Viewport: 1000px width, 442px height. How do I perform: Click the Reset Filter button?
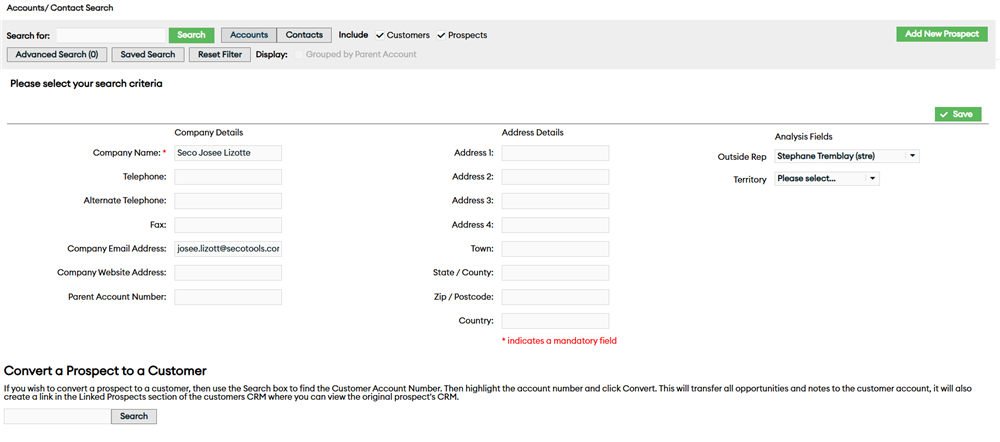pyautogui.click(x=219, y=54)
